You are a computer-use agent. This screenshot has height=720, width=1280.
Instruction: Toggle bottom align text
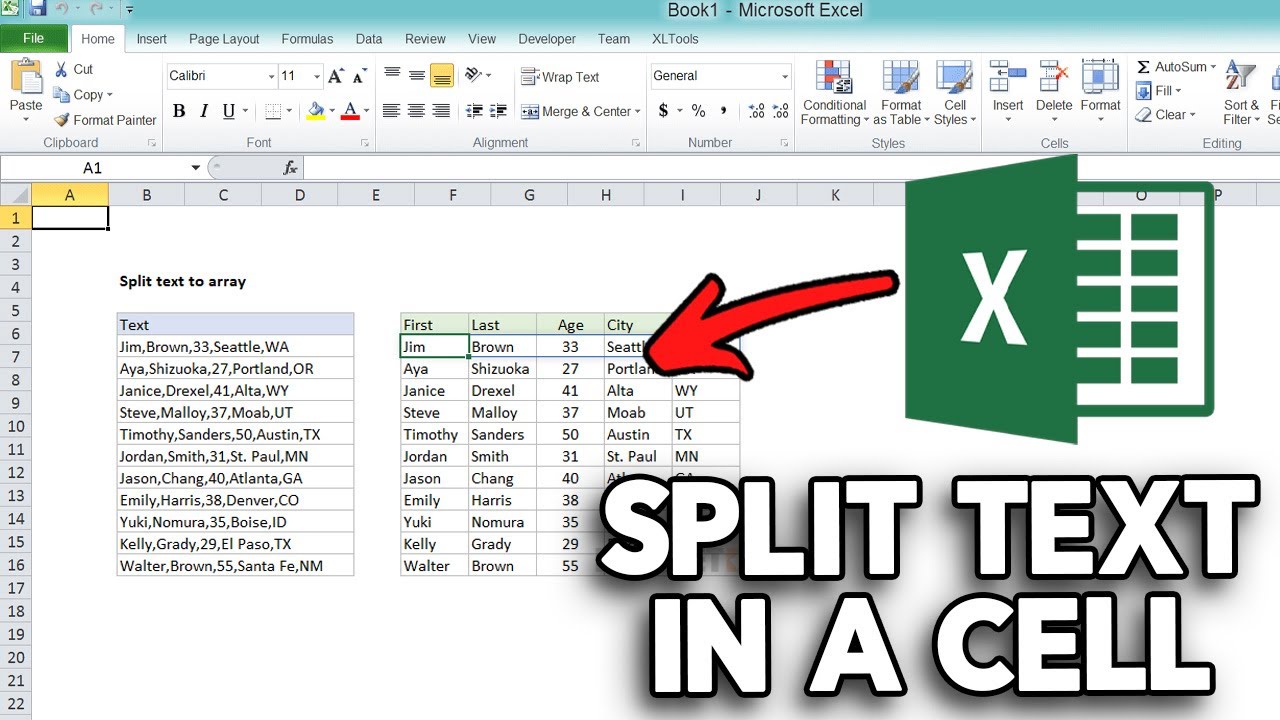(442, 76)
